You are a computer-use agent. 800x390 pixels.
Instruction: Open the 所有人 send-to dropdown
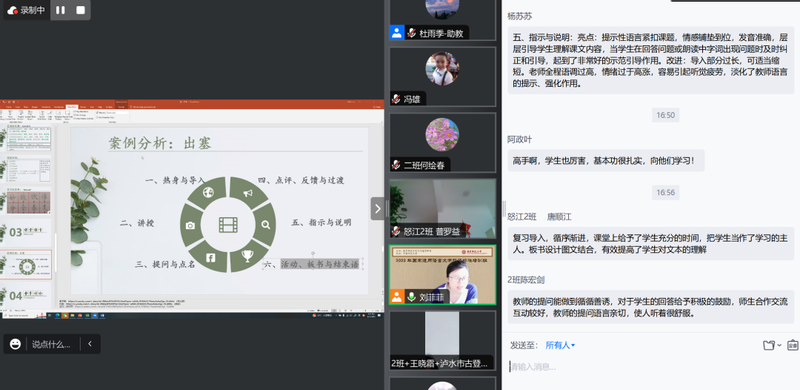coord(560,346)
